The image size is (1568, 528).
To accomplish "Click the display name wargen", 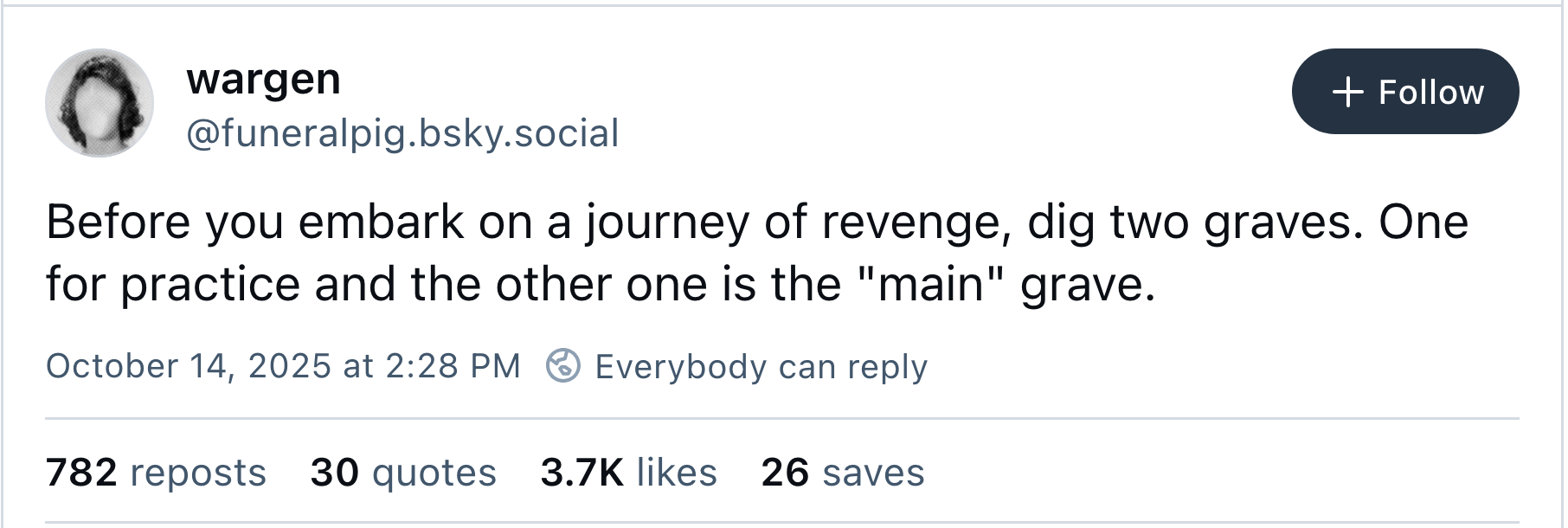I will coord(263,79).
